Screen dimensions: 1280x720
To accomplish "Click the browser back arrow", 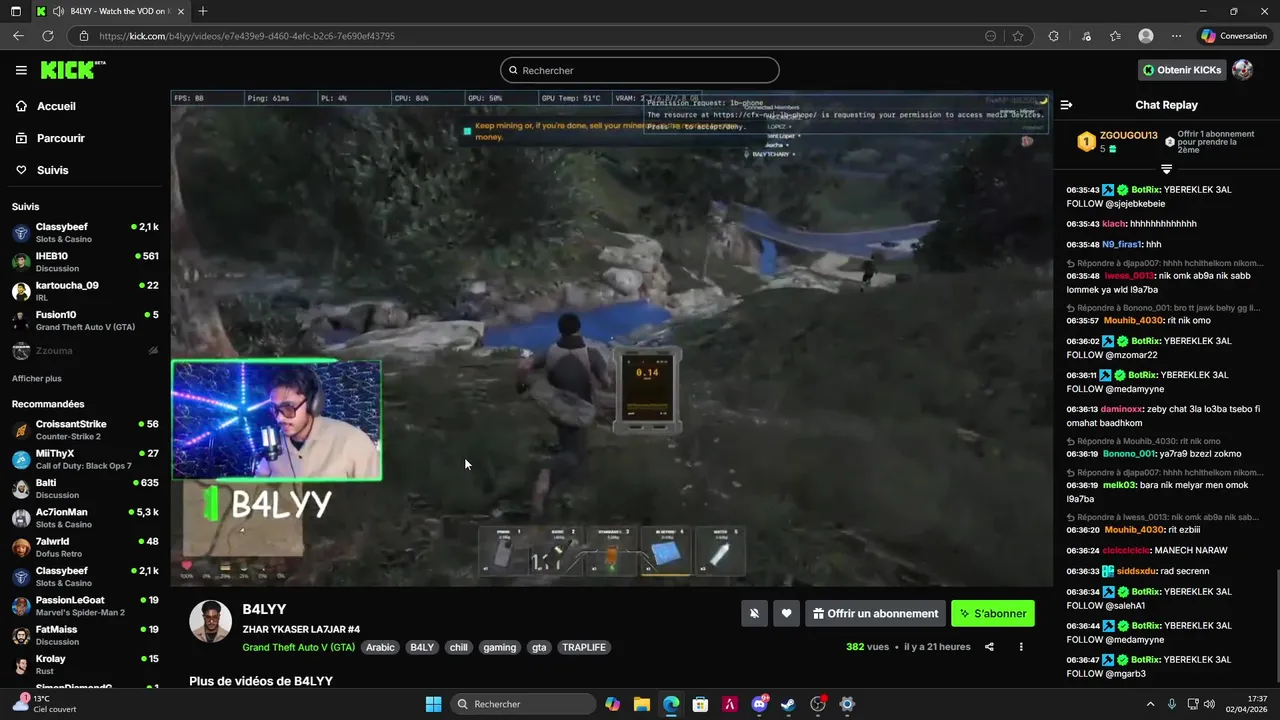I will 18,36.
